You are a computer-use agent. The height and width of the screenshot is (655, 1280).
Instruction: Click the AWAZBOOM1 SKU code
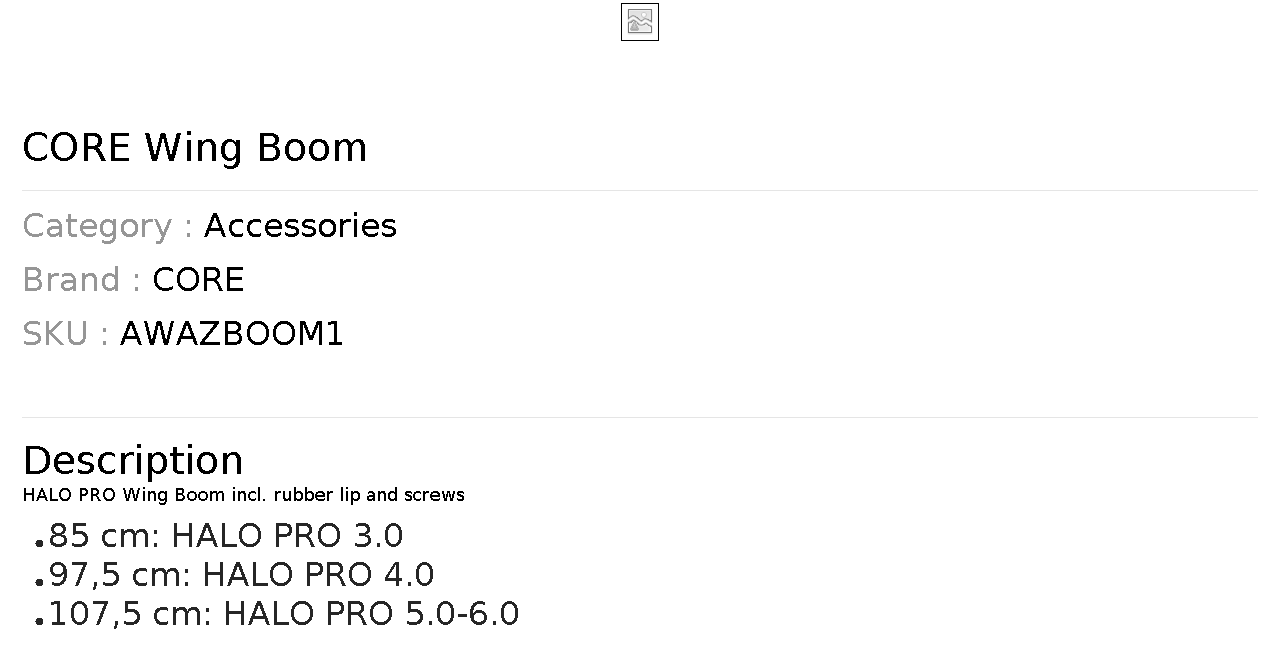tap(231, 334)
